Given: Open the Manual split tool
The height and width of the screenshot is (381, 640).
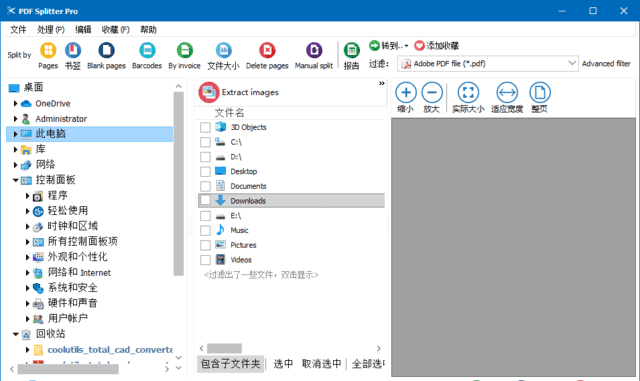Looking at the screenshot, I should click(314, 51).
